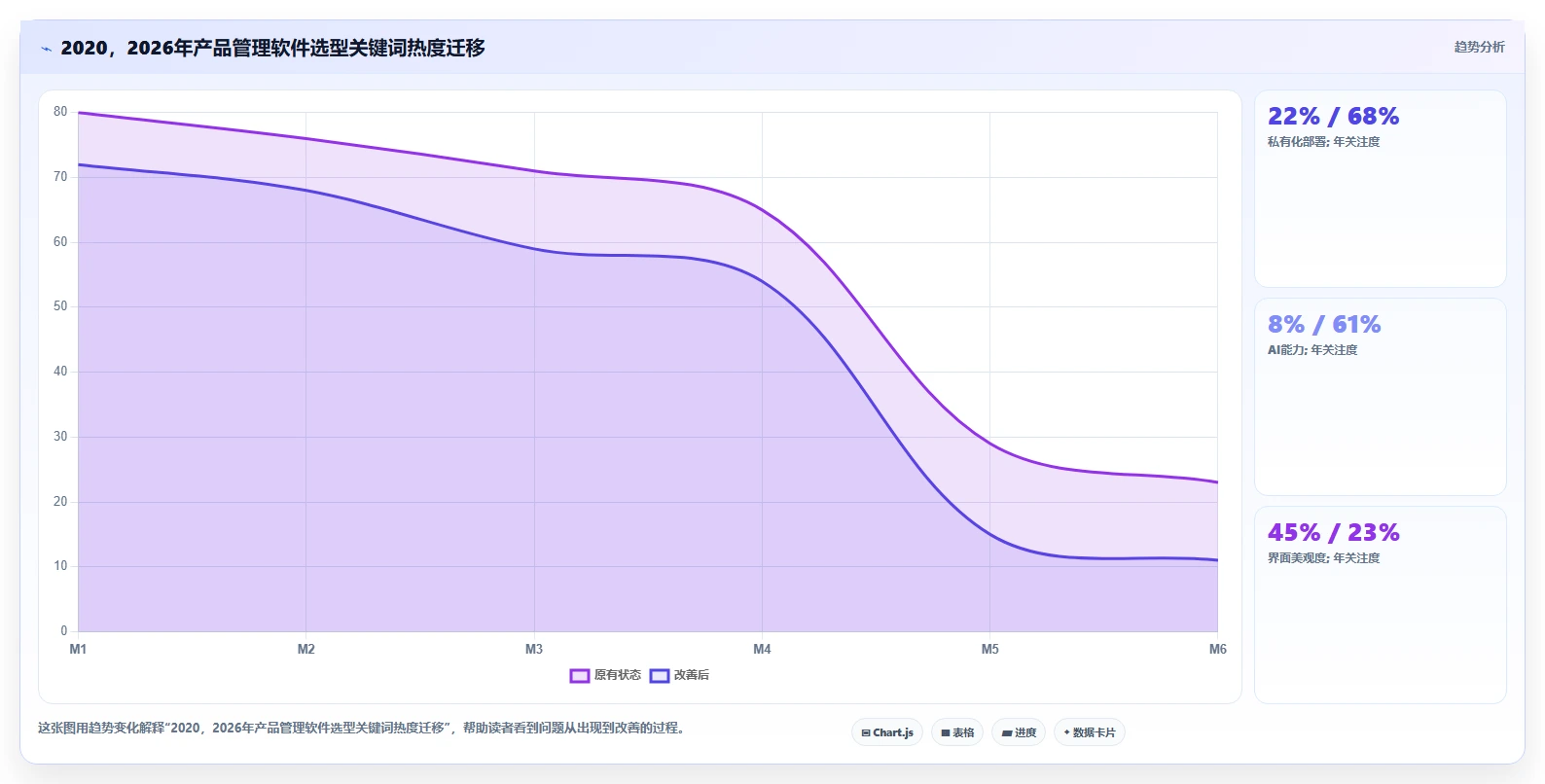Open the AI能力 8% / 61% card
The width and height of the screenshot is (1545, 784).
1380,397
